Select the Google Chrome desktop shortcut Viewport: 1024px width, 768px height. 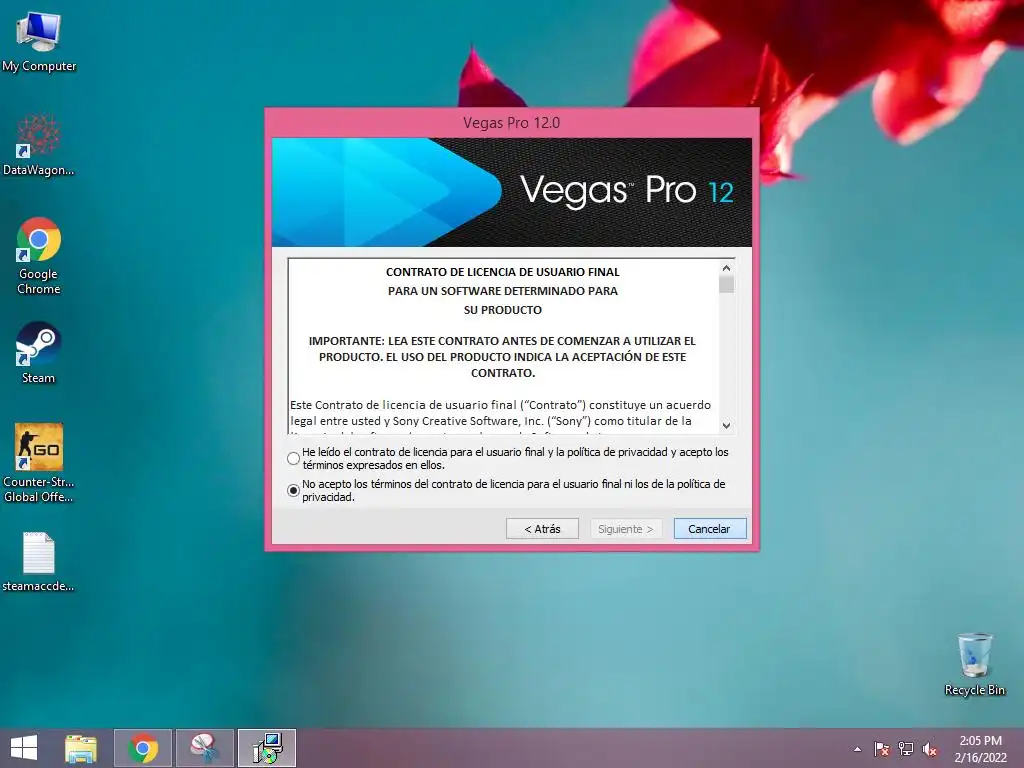tap(39, 255)
